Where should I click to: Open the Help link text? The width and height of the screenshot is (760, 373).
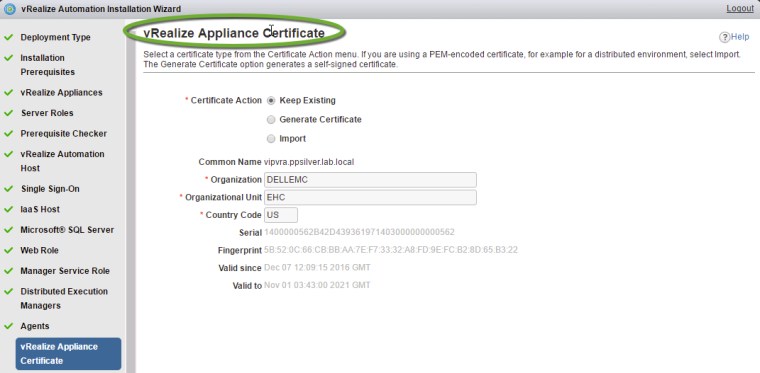point(740,37)
